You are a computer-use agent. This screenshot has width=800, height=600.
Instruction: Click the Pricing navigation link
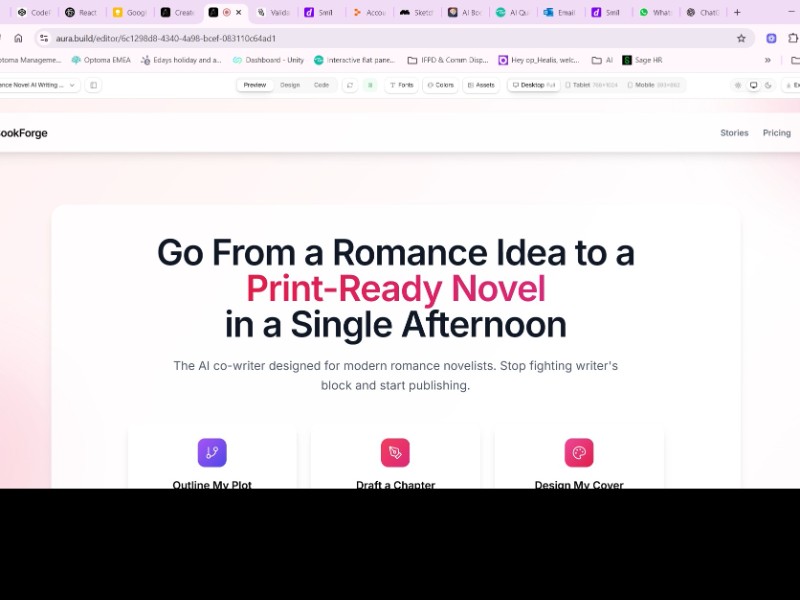[x=777, y=133]
